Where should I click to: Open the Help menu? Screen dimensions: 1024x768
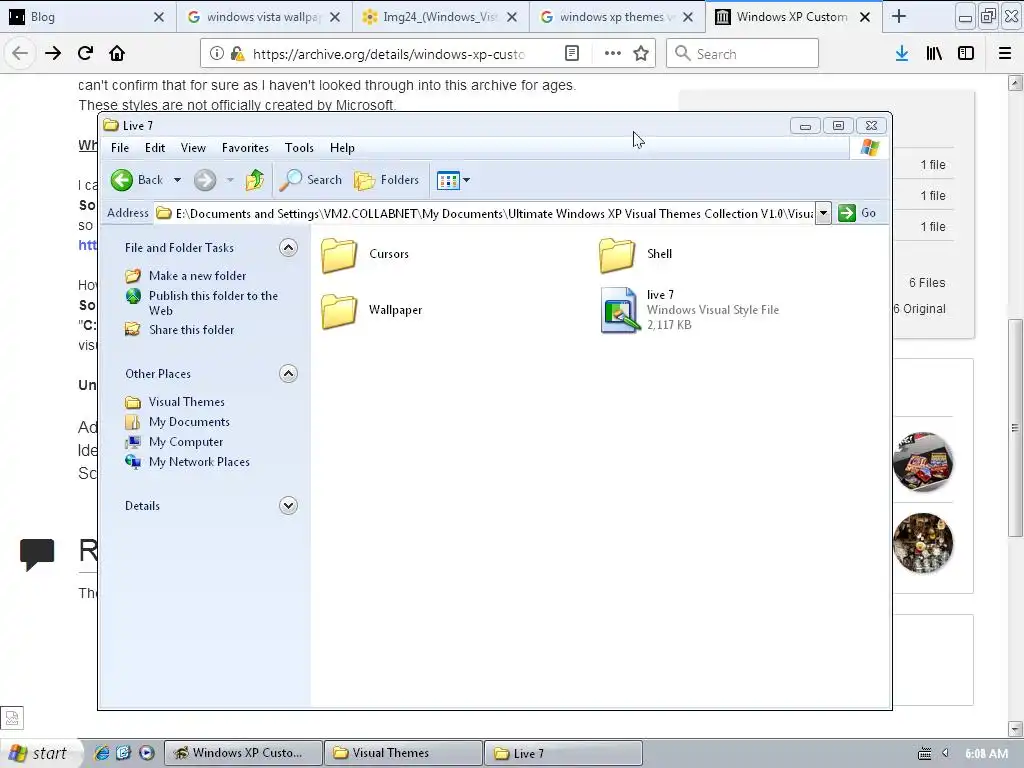(x=342, y=148)
